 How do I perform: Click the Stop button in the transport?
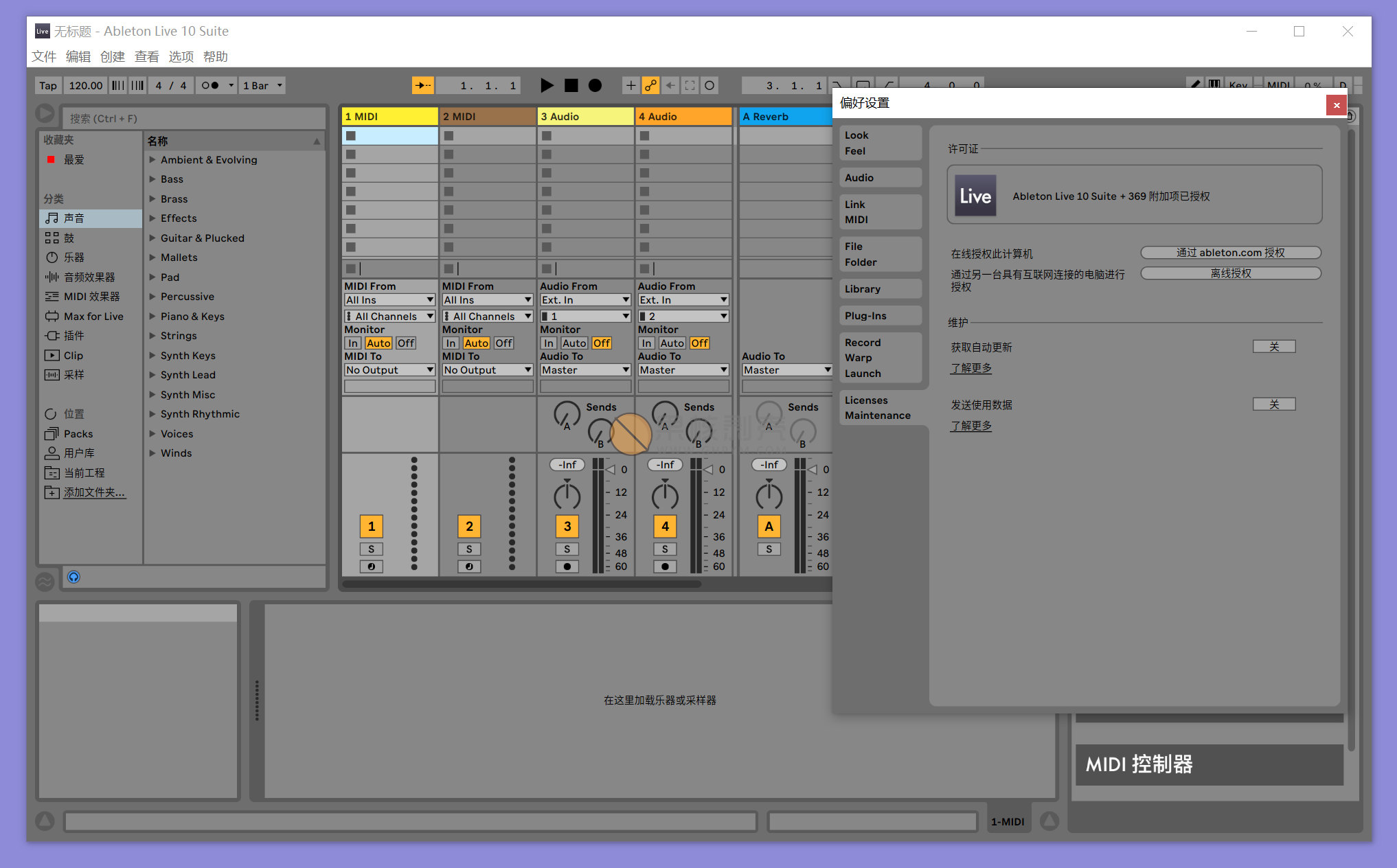[x=571, y=85]
